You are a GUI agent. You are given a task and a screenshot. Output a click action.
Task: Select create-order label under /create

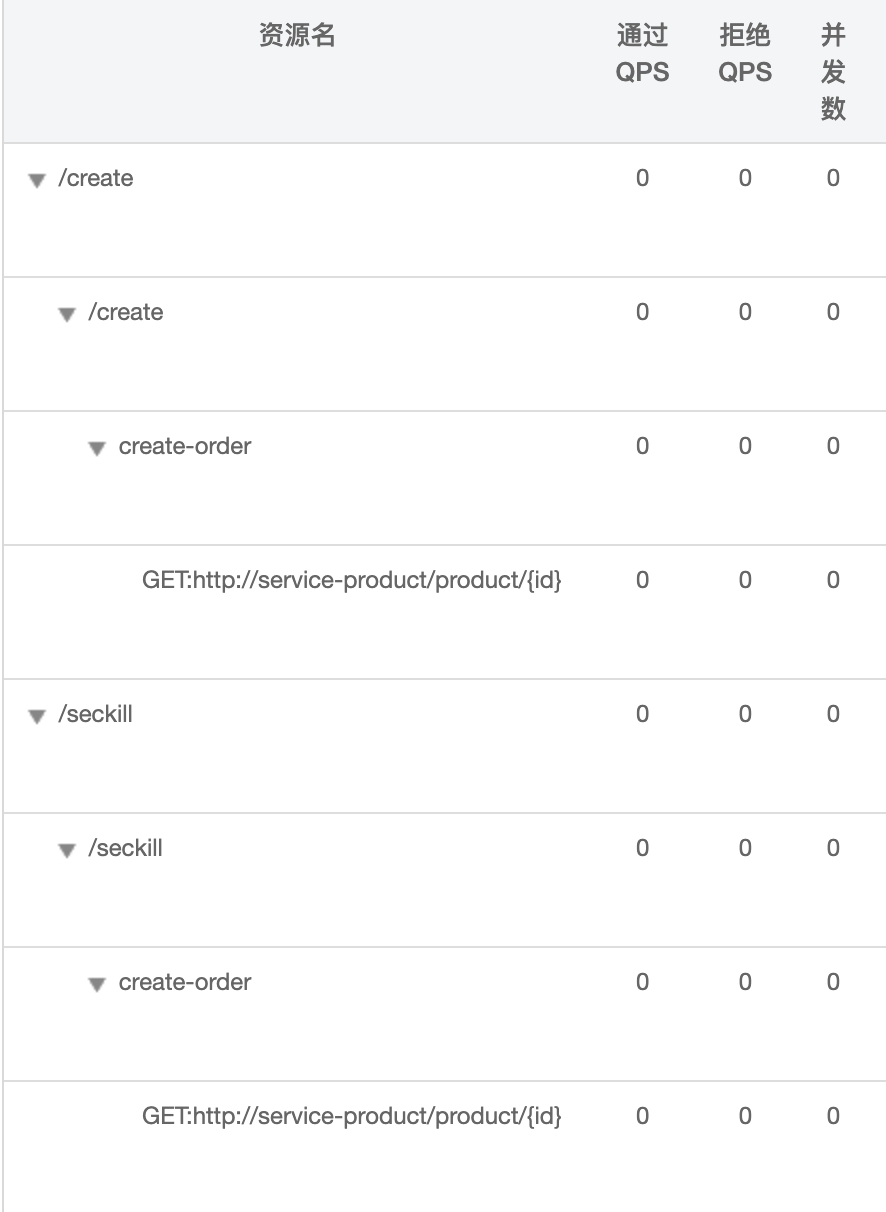[x=185, y=447]
